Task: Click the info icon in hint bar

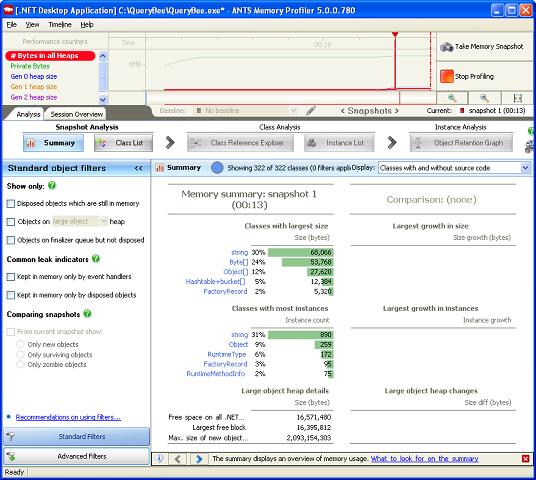Action: pos(160,458)
